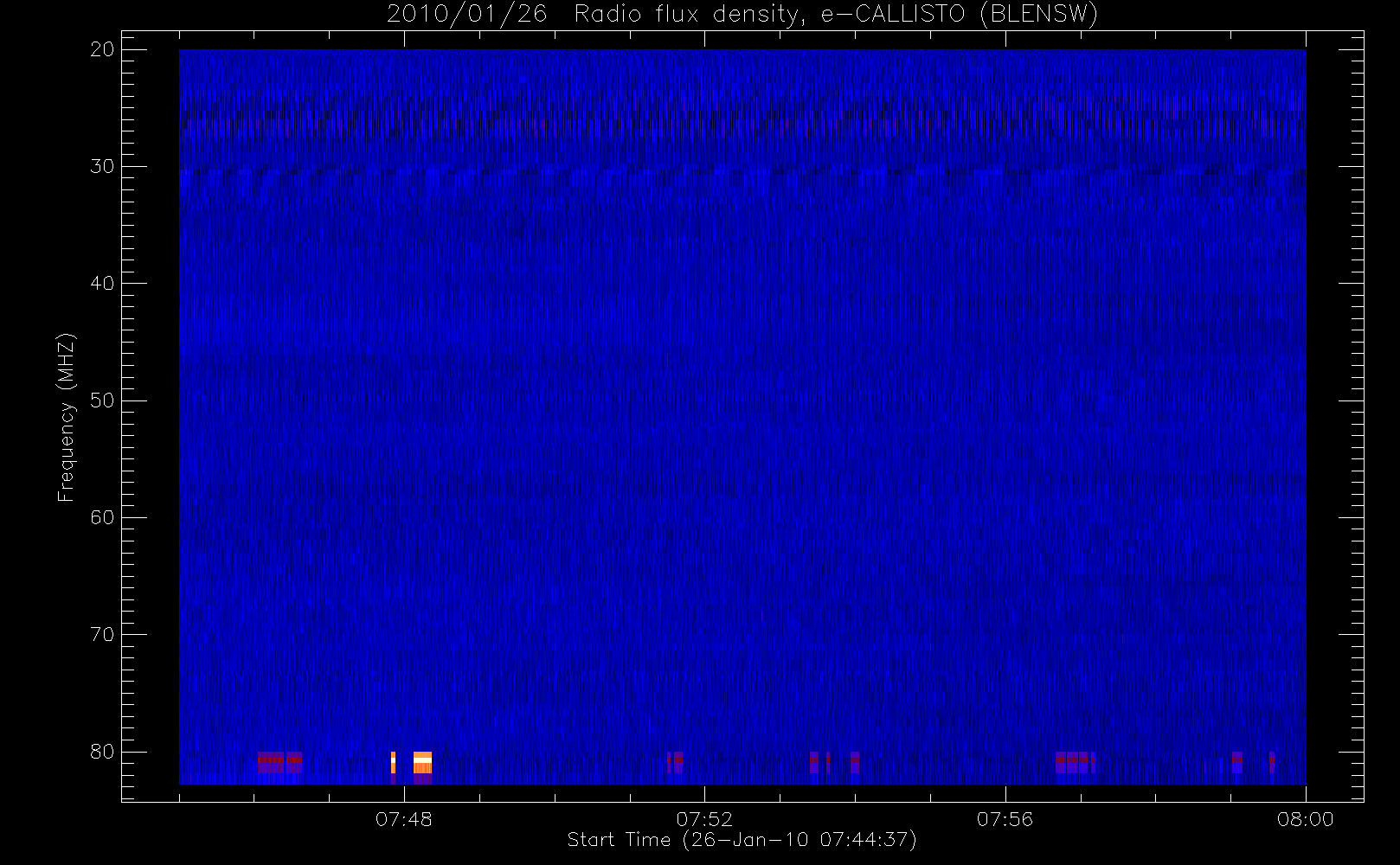Click the 07:48 time tick label

[x=404, y=818]
